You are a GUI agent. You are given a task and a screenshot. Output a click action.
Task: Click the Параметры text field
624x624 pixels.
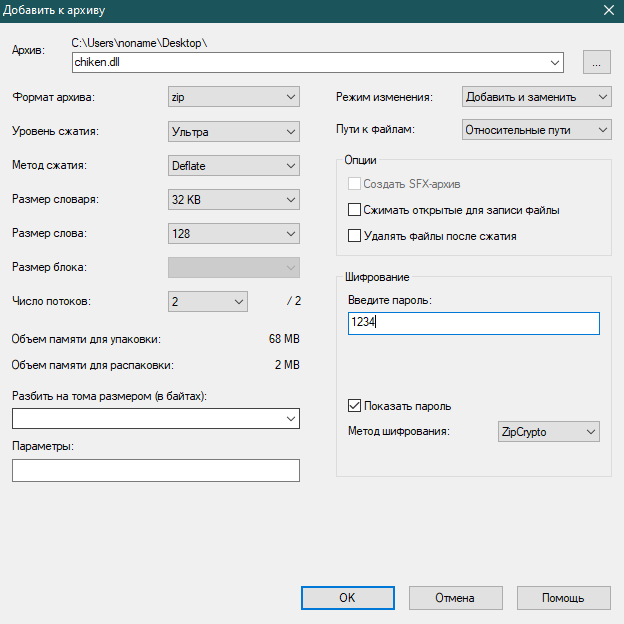point(156,471)
